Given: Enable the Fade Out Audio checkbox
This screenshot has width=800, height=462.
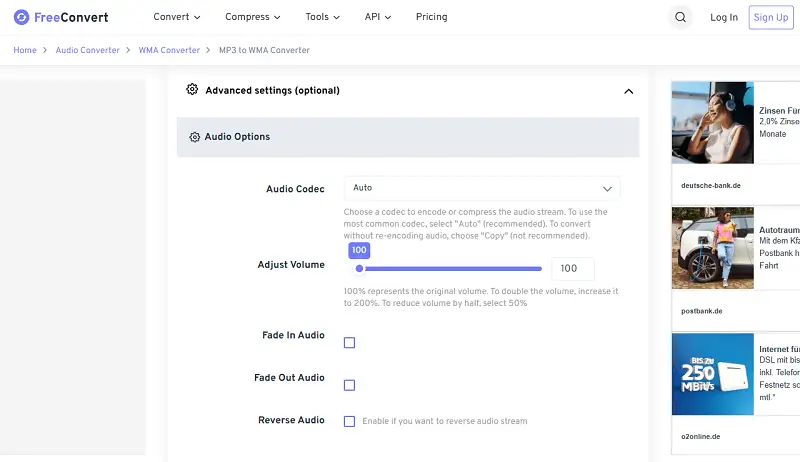Looking at the screenshot, I should (349, 385).
